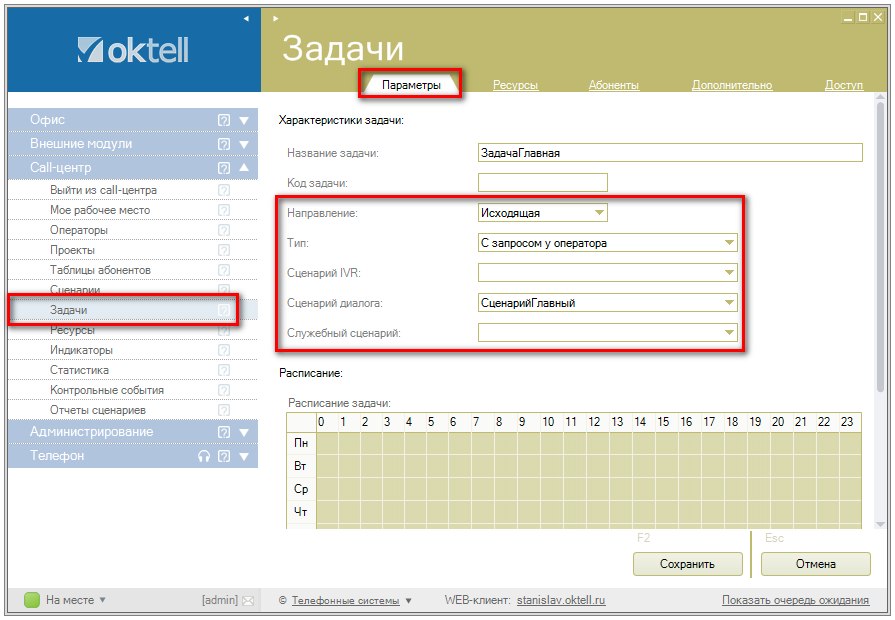Viewport: 895px width, 620px height.
Task: Click the help icon beside Проекты
Action: 224,250
